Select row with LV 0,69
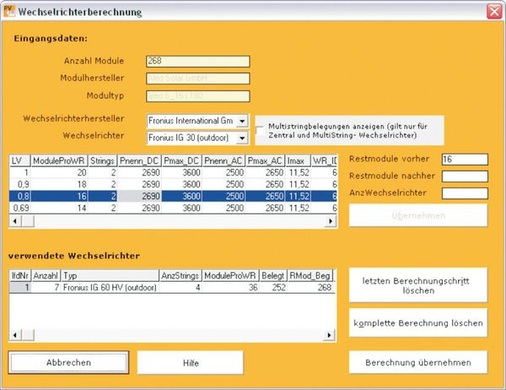The image size is (506, 390). click(x=173, y=208)
